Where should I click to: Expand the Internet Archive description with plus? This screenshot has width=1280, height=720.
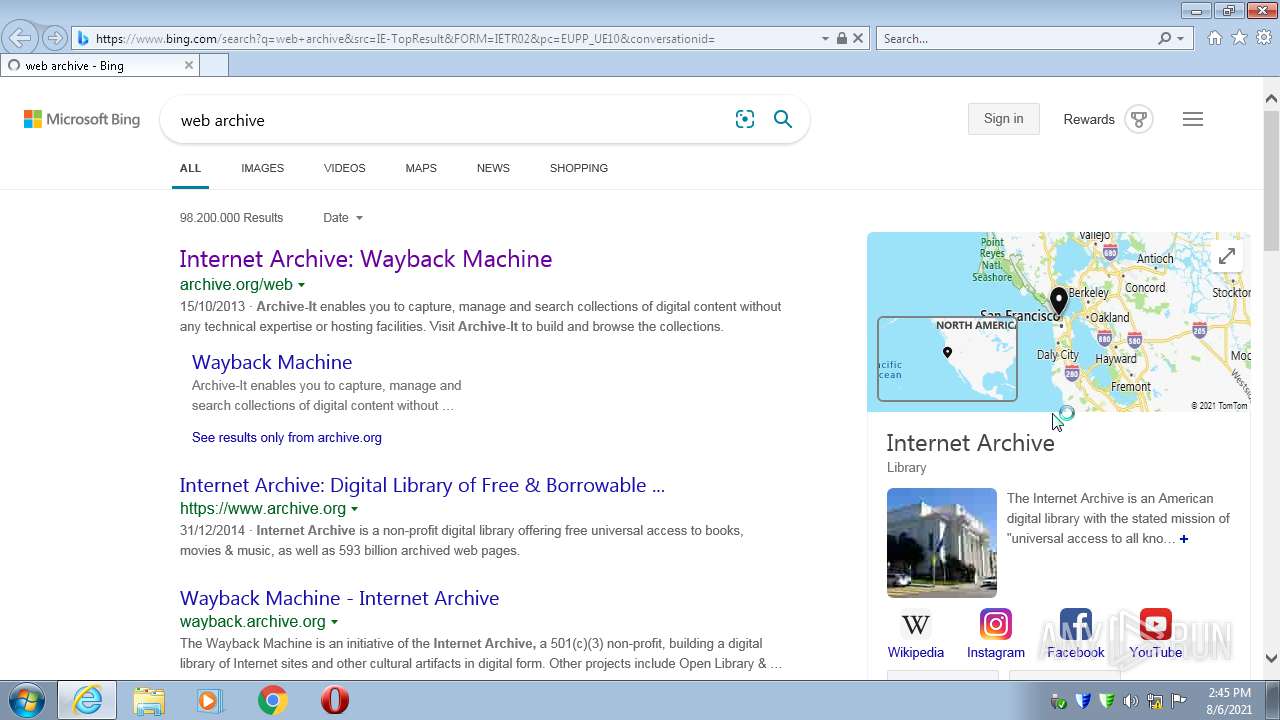point(1184,539)
